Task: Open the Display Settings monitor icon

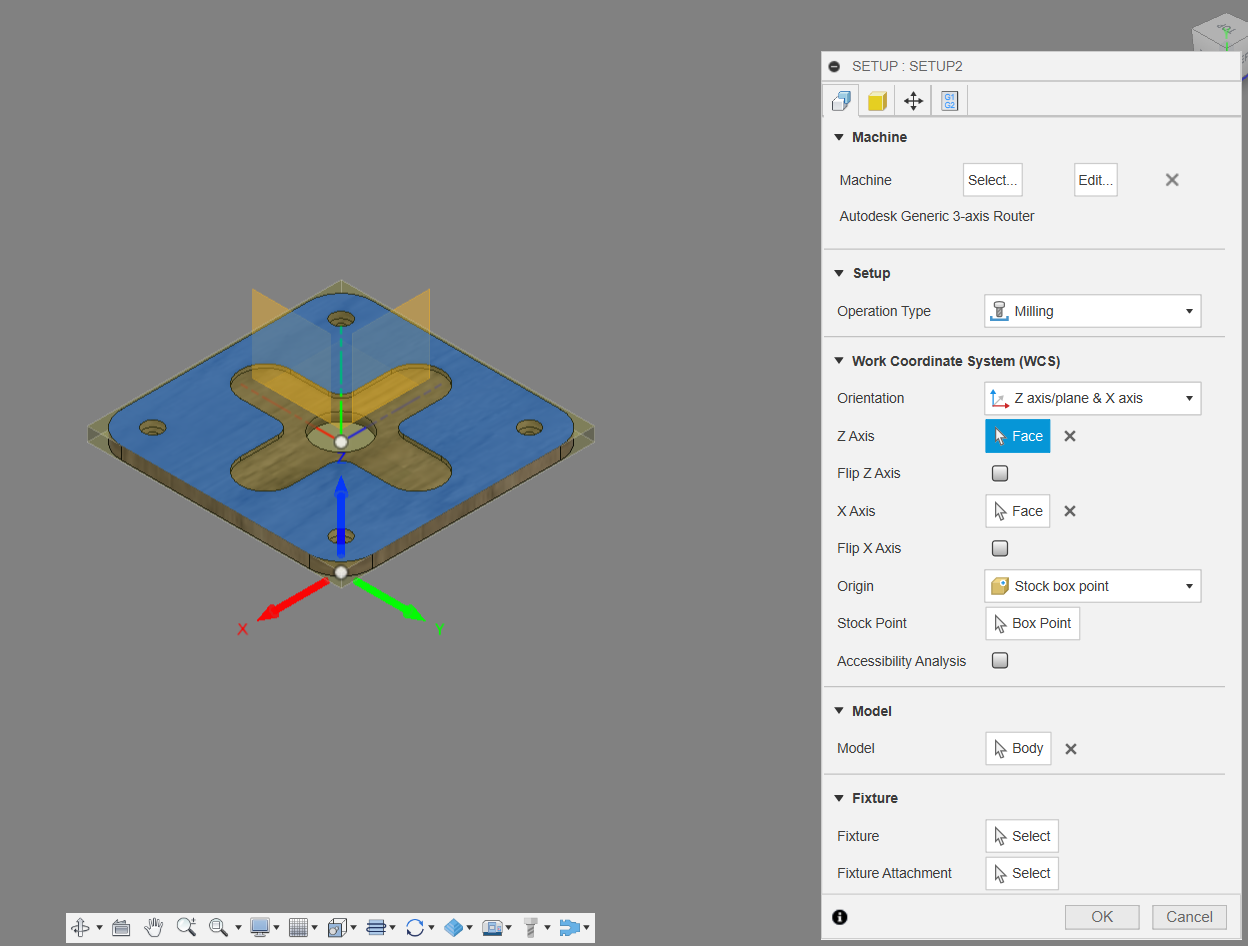Action: coord(260,928)
